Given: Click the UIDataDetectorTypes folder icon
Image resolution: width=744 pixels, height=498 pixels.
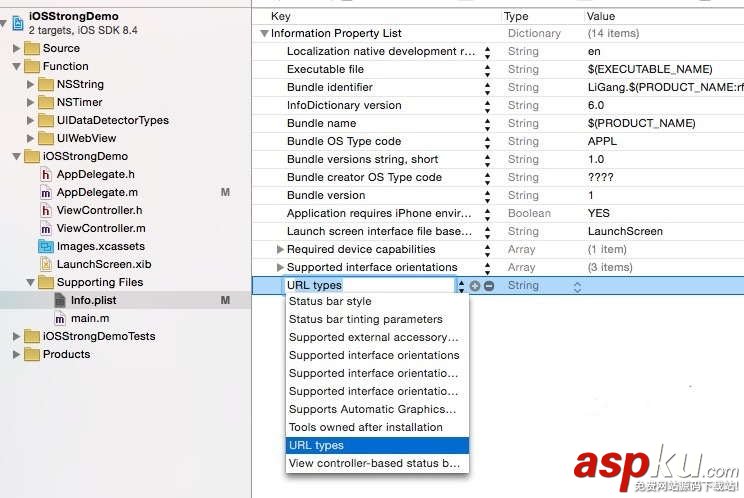Looking at the screenshot, I should pos(46,120).
